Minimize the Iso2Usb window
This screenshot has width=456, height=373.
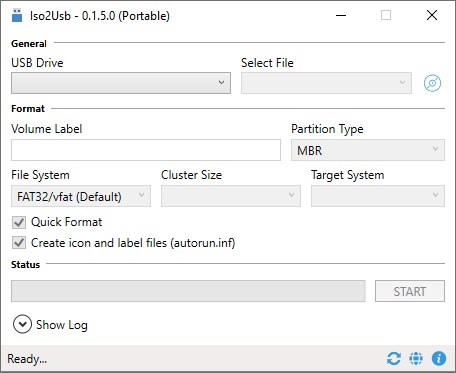click(341, 15)
